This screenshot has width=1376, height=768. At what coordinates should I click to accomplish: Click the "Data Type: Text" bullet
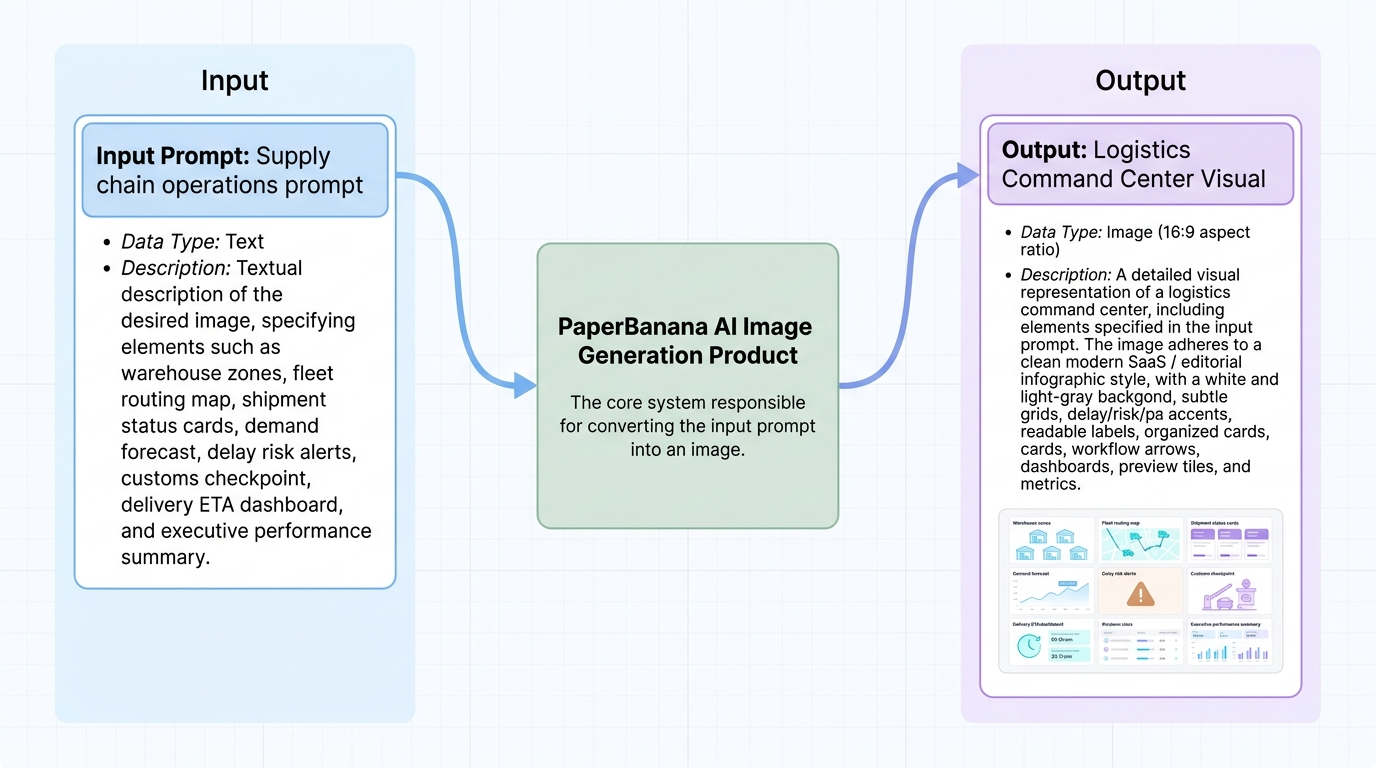(x=193, y=241)
